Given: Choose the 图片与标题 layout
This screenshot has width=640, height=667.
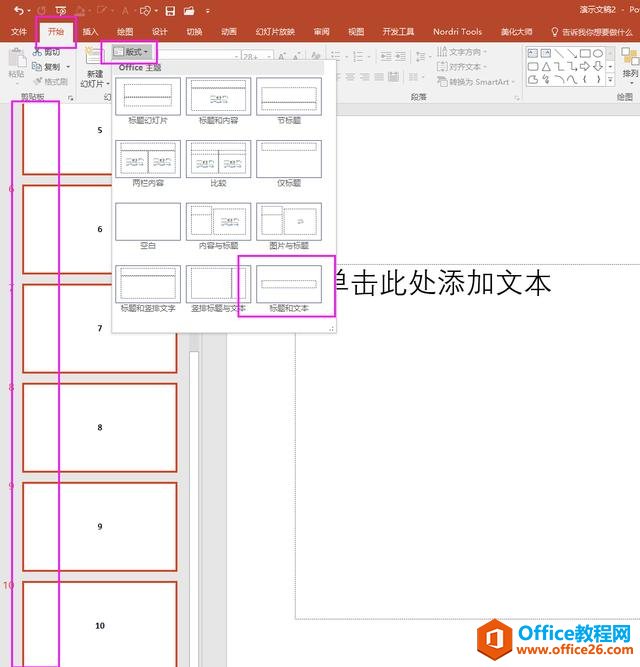Looking at the screenshot, I should coord(289,221).
